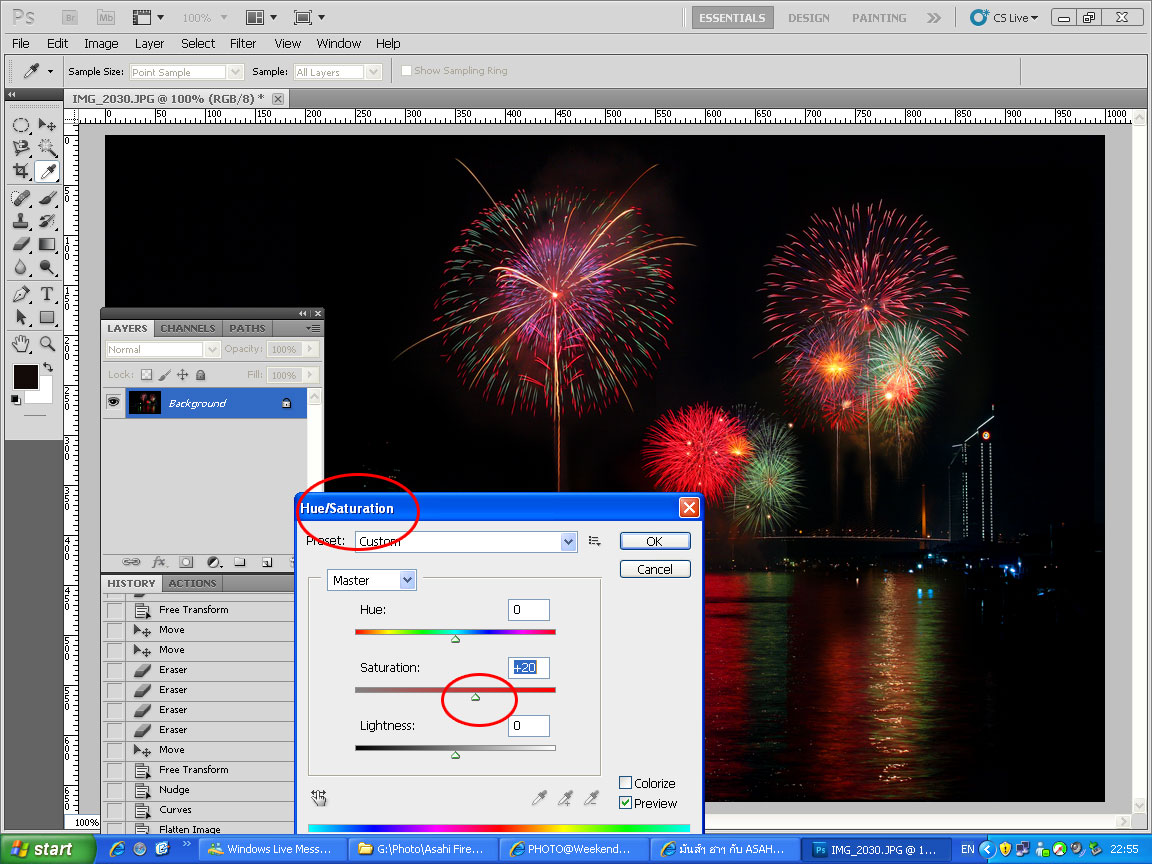The height and width of the screenshot is (864, 1152).
Task: Open the Sample Size dropdown
Action: point(235,72)
